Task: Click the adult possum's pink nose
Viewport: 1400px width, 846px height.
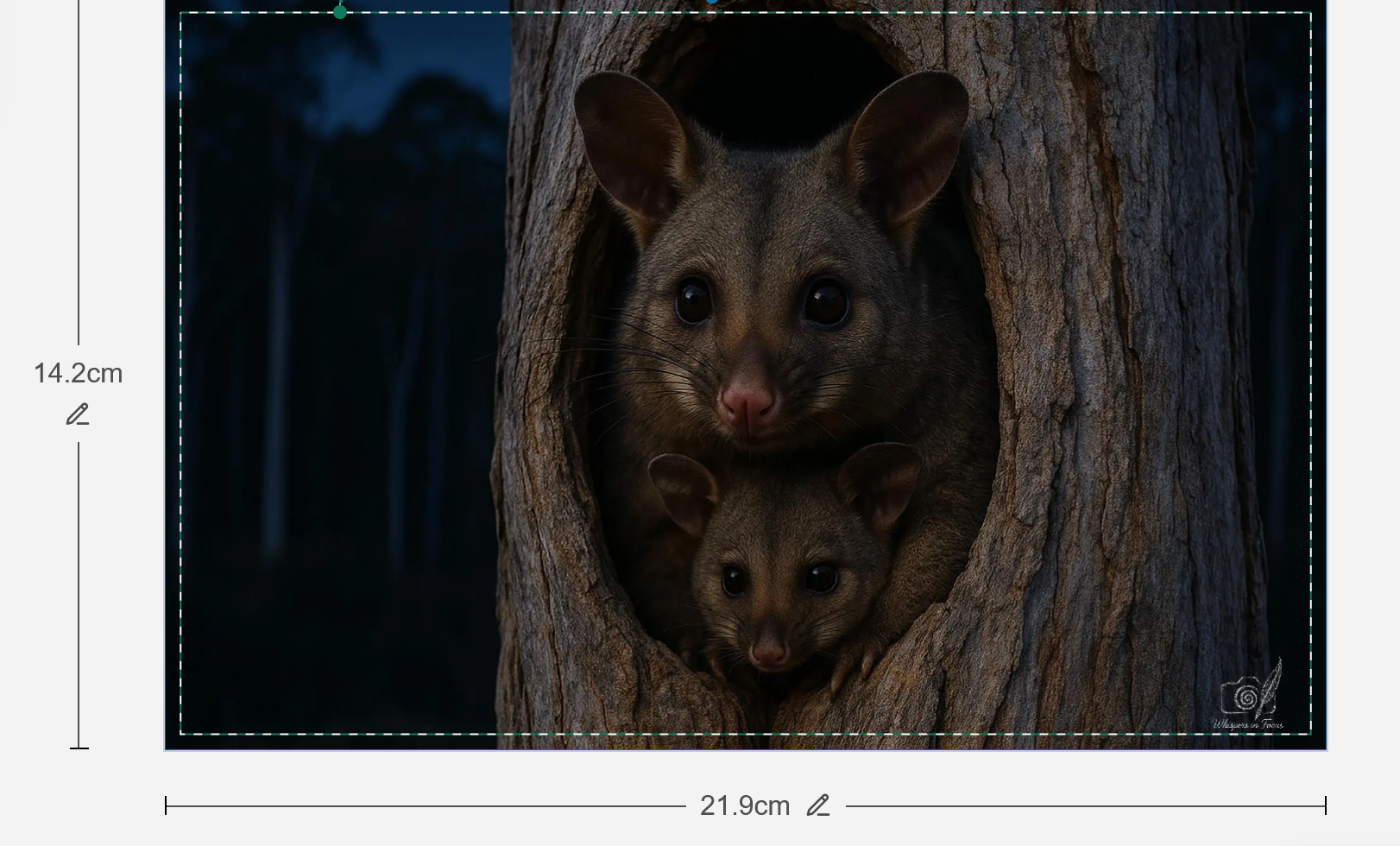Action: [747, 402]
